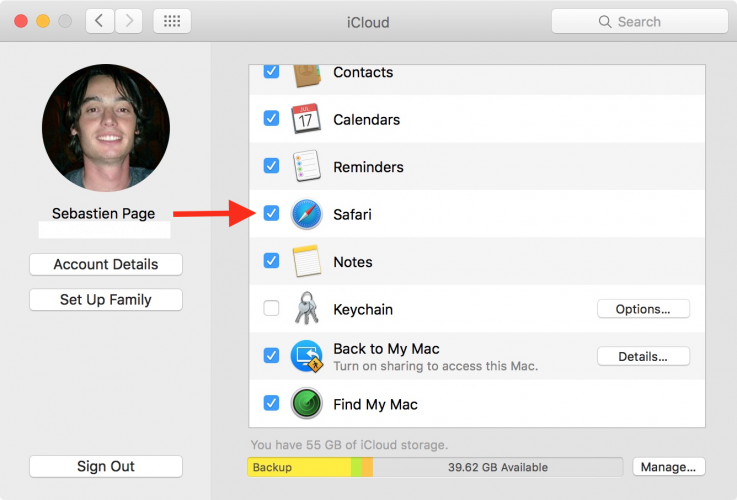
Task: Click the magnifying glass search icon
Action: click(605, 22)
